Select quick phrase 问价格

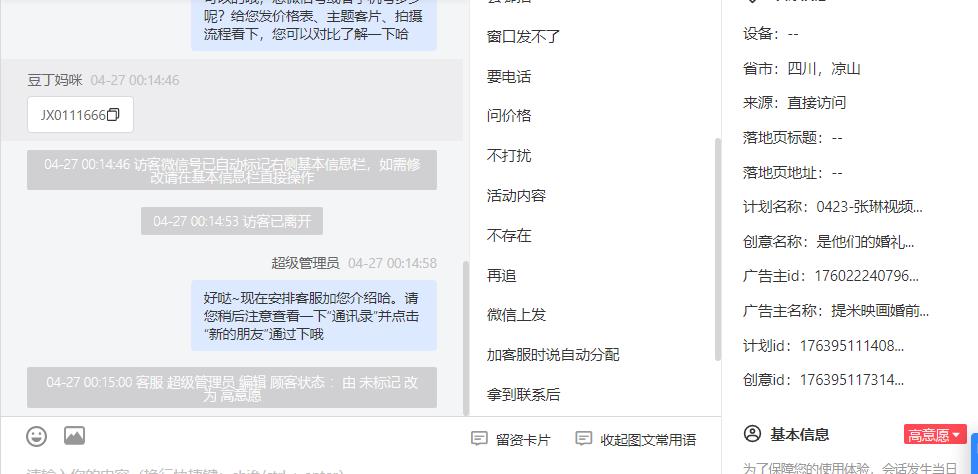click(509, 116)
